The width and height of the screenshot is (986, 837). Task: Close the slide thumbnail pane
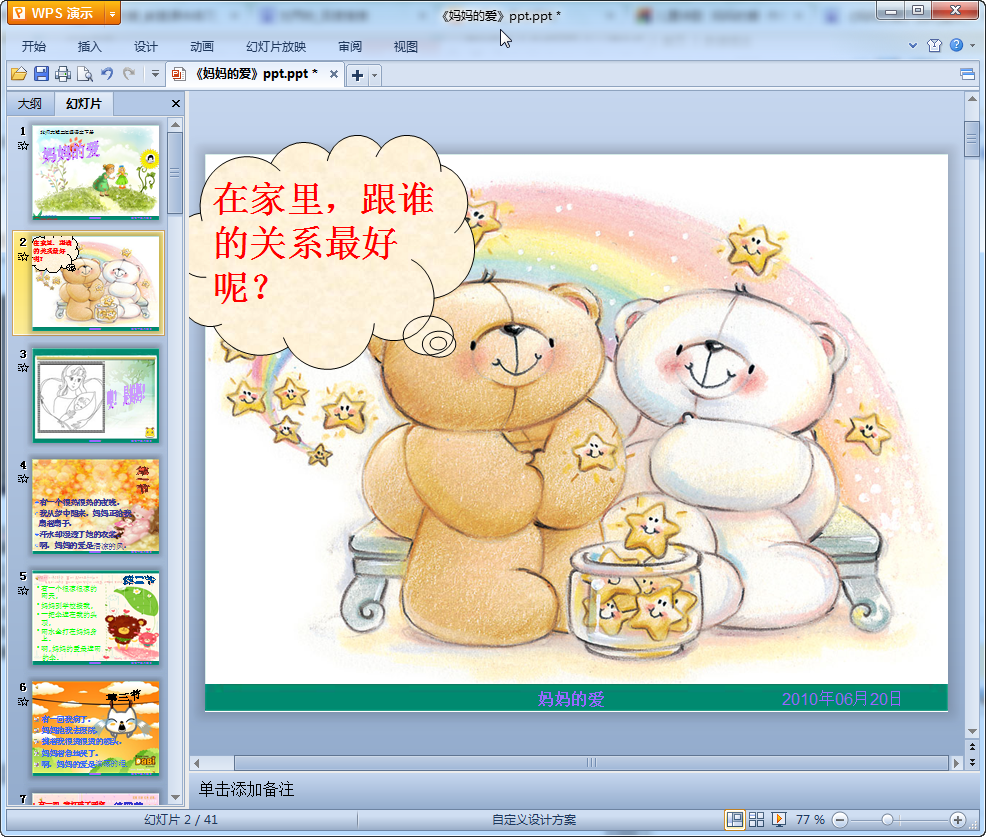[x=176, y=104]
